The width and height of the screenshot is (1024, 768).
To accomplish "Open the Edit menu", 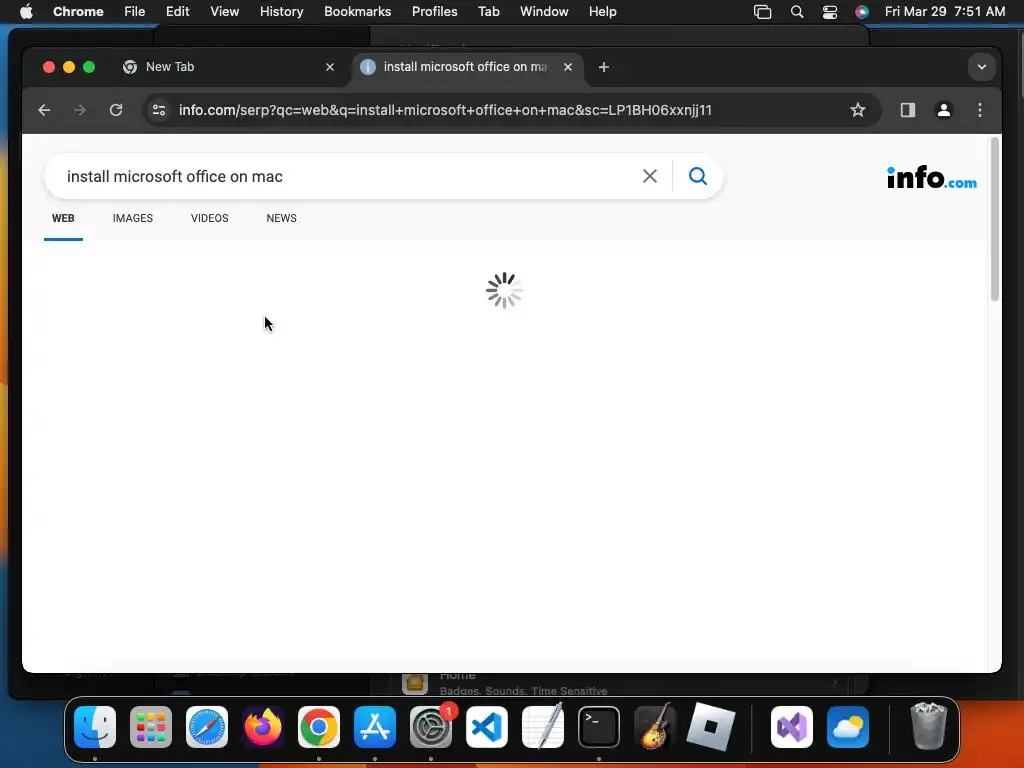I will coord(178,12).
